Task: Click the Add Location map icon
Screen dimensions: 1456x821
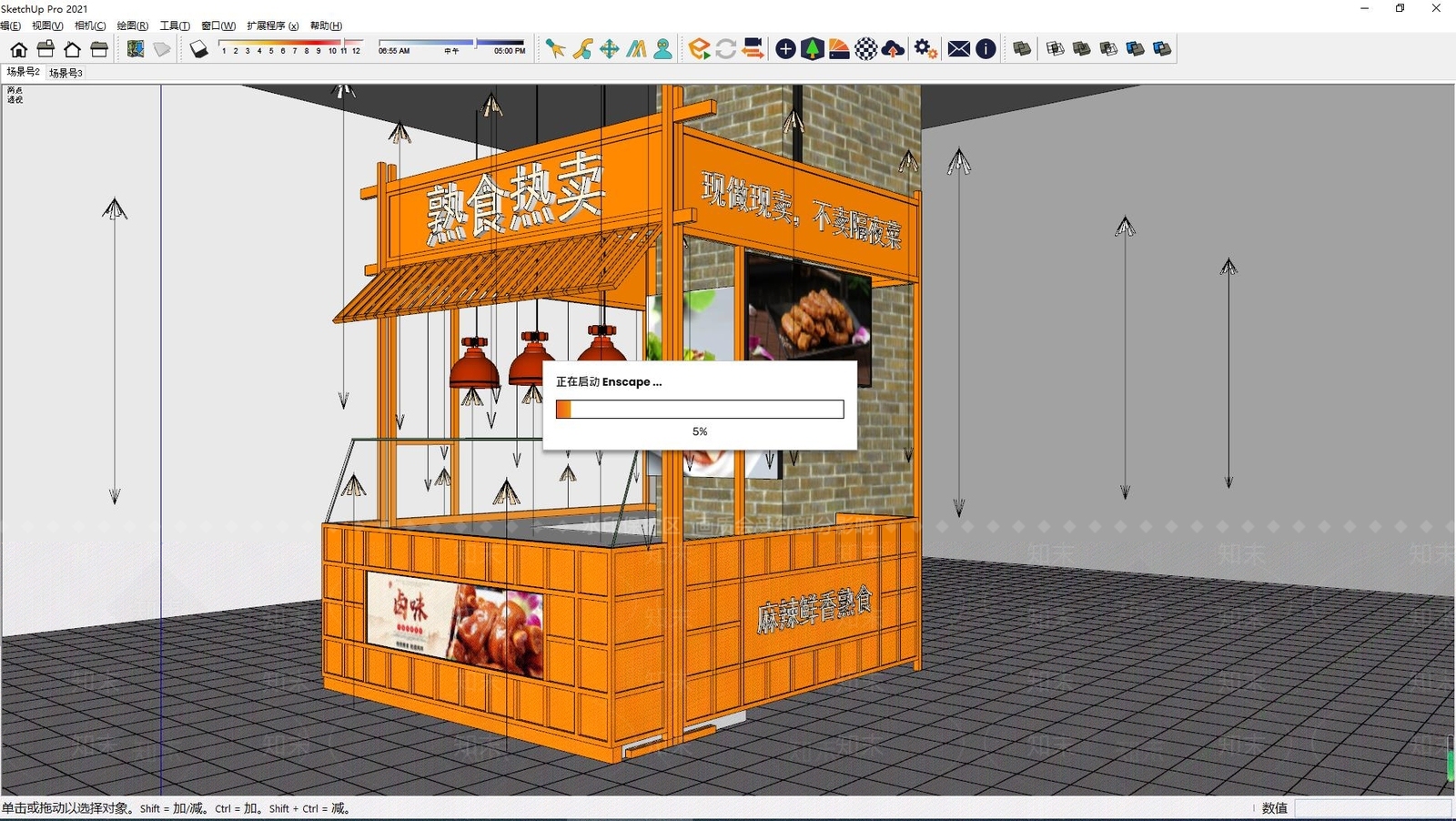Action: (x=136, y=49)
